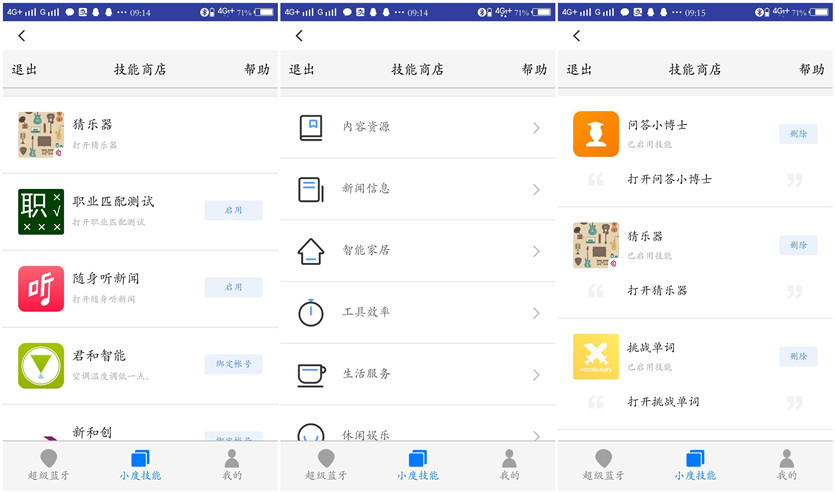Tap the 工具效率 stopwatch icon
The height and width of the screenshot is (493, 835).
[312, 312]
